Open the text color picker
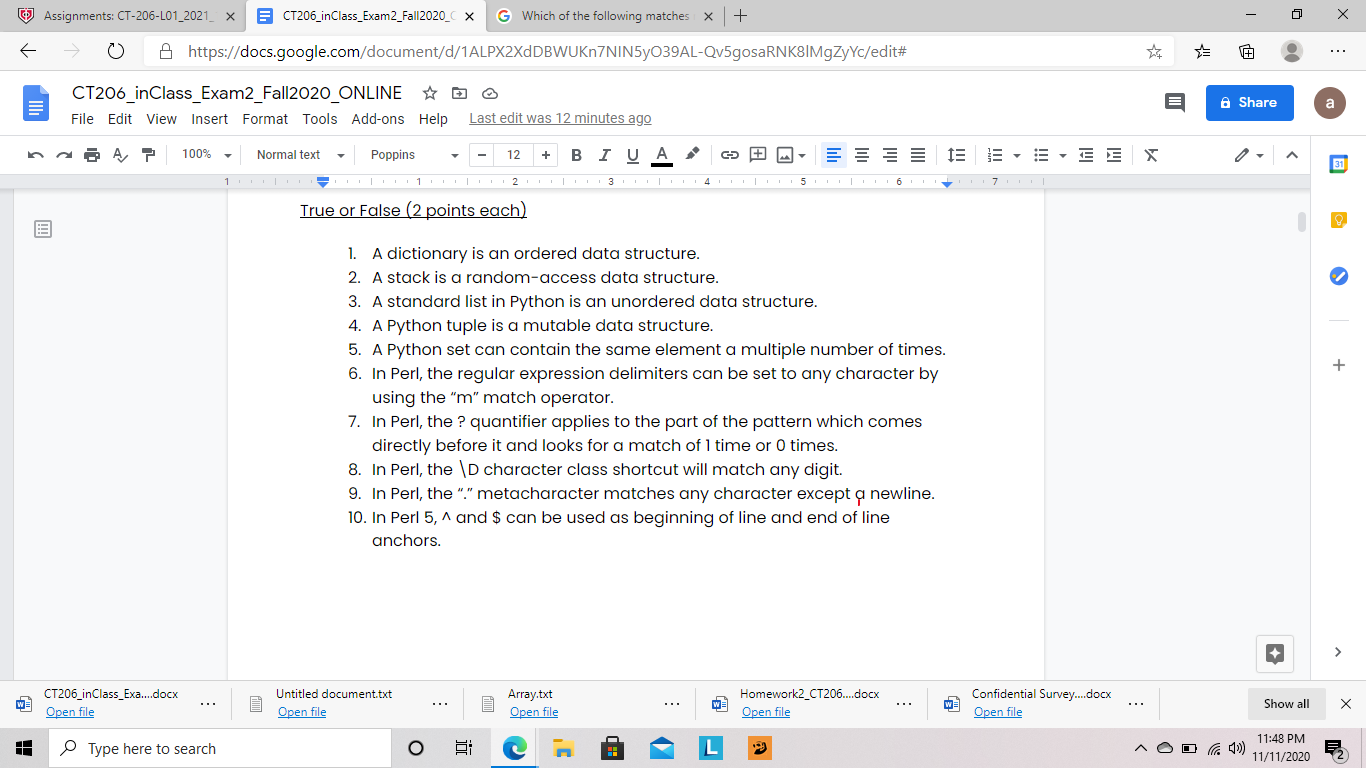Image resolution: width=1366 pixels, height=768 pixels. (x=661, y=155)
